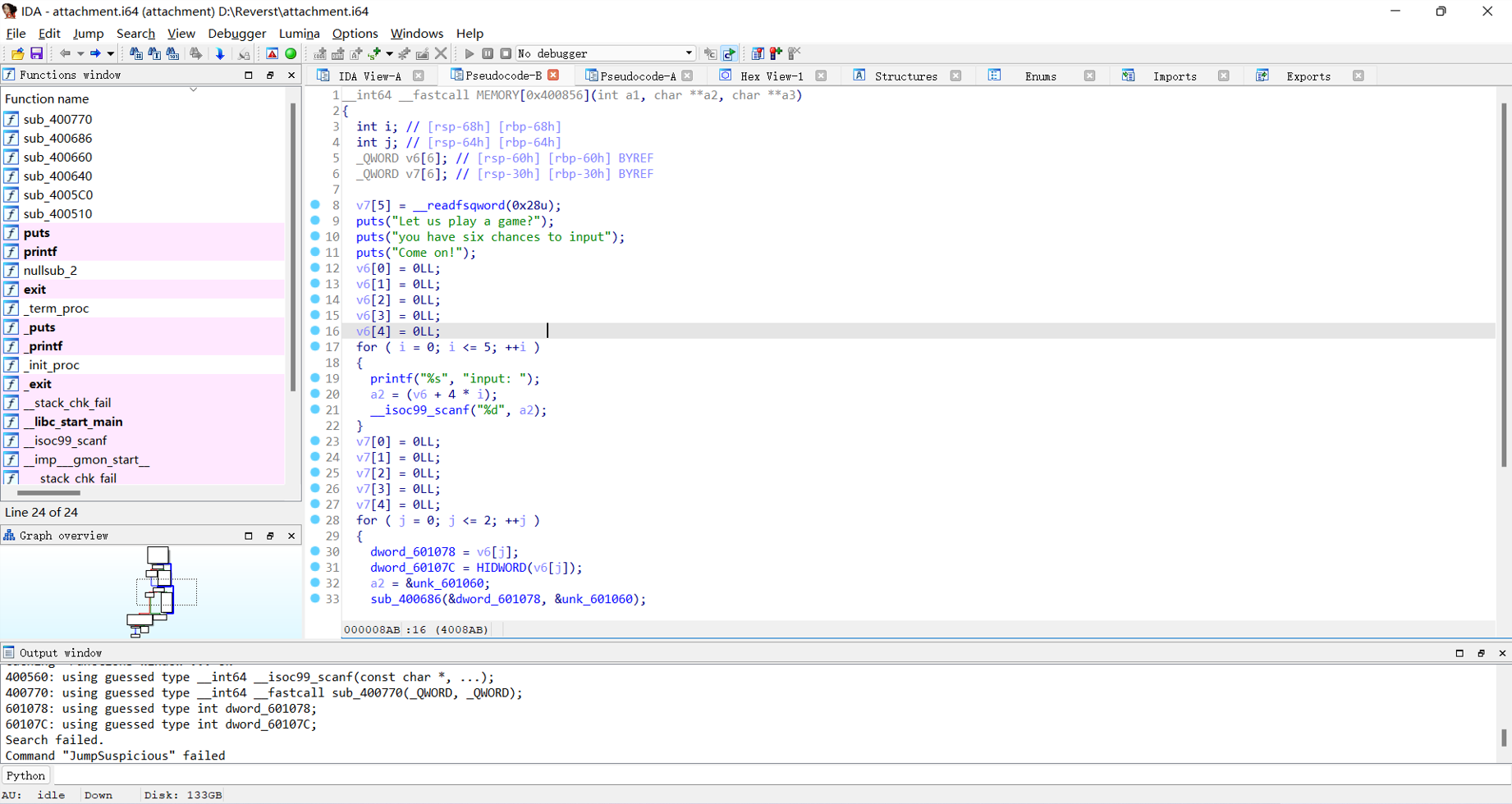This screenshot has width=1512, height=804.
Task: Click the start process play button
Action: [x=470, y=53]
